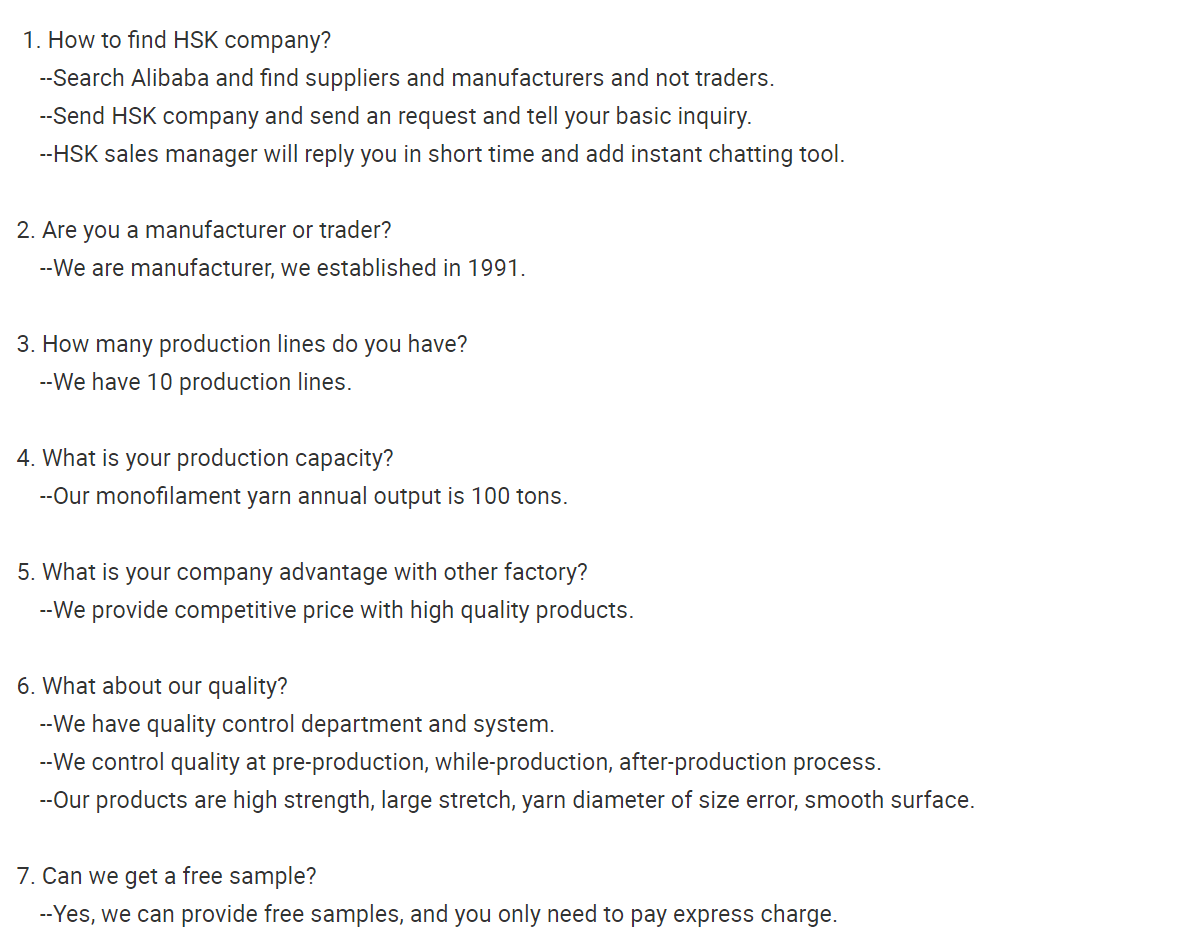Image resolution: width=1184 pixels, height=947 pixels.
Task: Click the 'We provide competitive price' answer
Action: [x=337, y=610]
